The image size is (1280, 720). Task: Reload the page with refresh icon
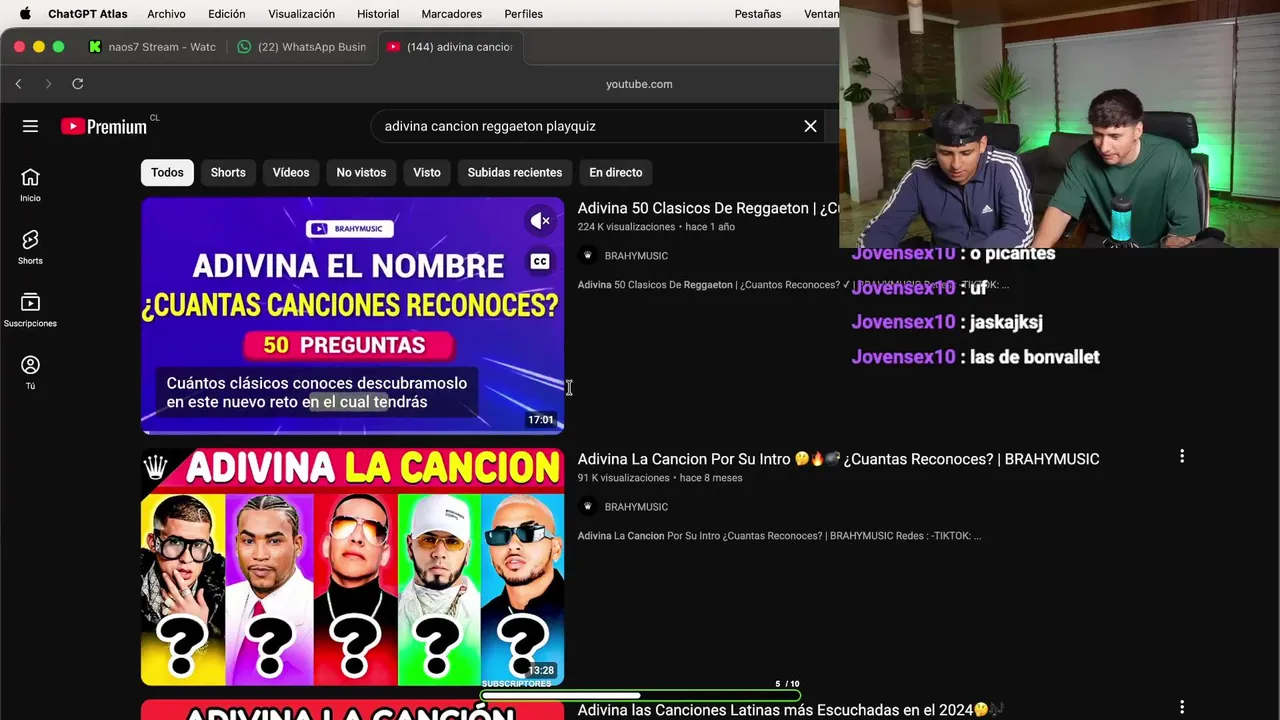tap(78, 84)
